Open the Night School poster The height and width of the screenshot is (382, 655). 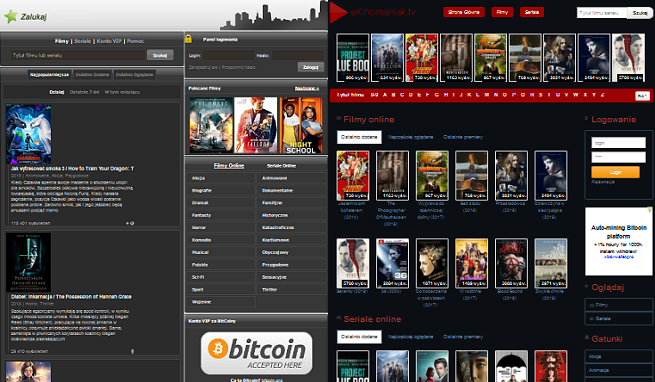(301, 125)
